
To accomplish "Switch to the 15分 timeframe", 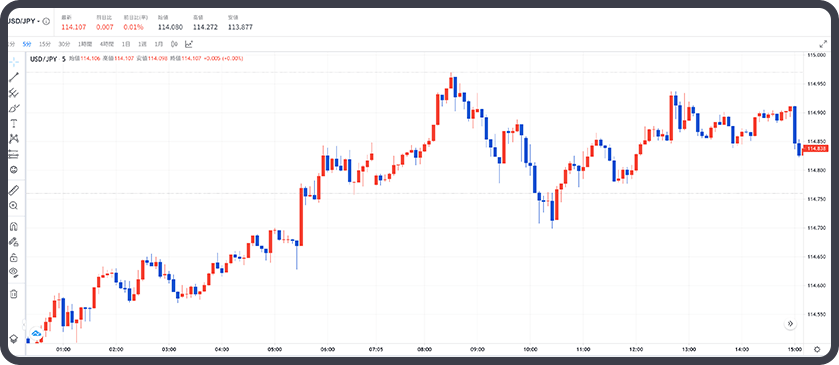I will click(45, 44).
